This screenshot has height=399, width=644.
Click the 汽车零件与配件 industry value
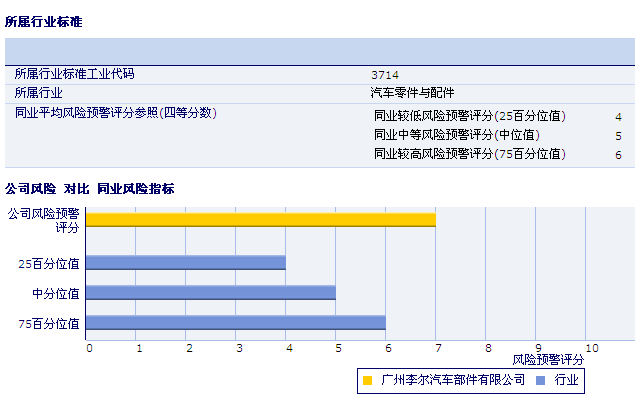coord(412,93)
